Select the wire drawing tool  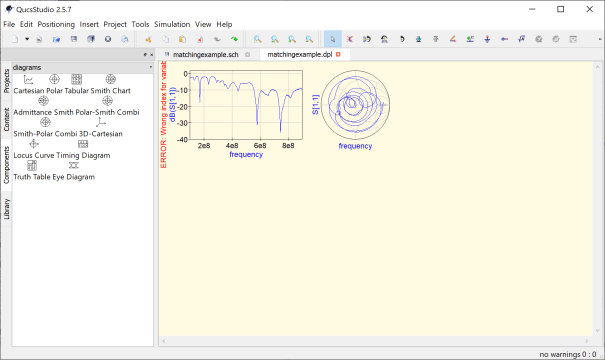453,39
